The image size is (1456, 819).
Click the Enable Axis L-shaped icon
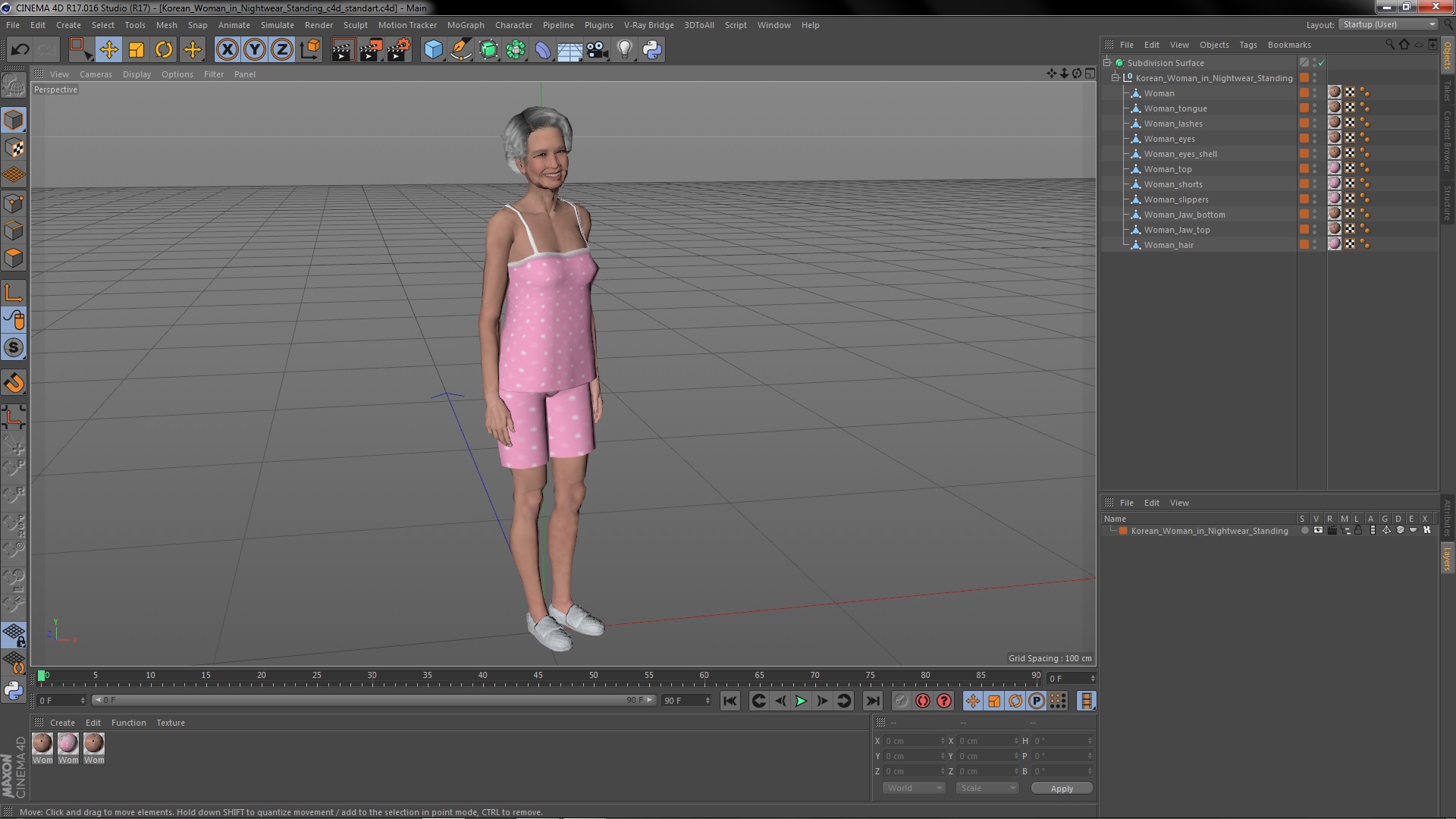pyautogui.click(x=14, y=293)
